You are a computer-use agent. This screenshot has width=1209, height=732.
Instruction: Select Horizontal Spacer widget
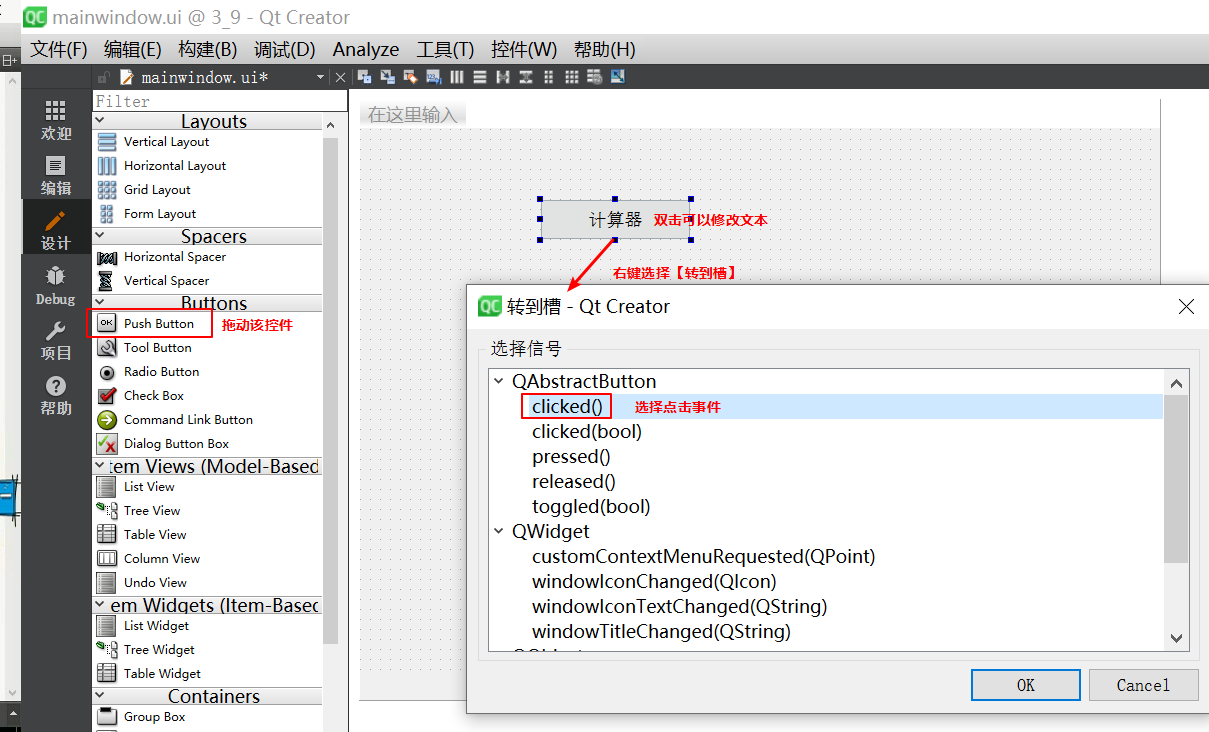174,257
